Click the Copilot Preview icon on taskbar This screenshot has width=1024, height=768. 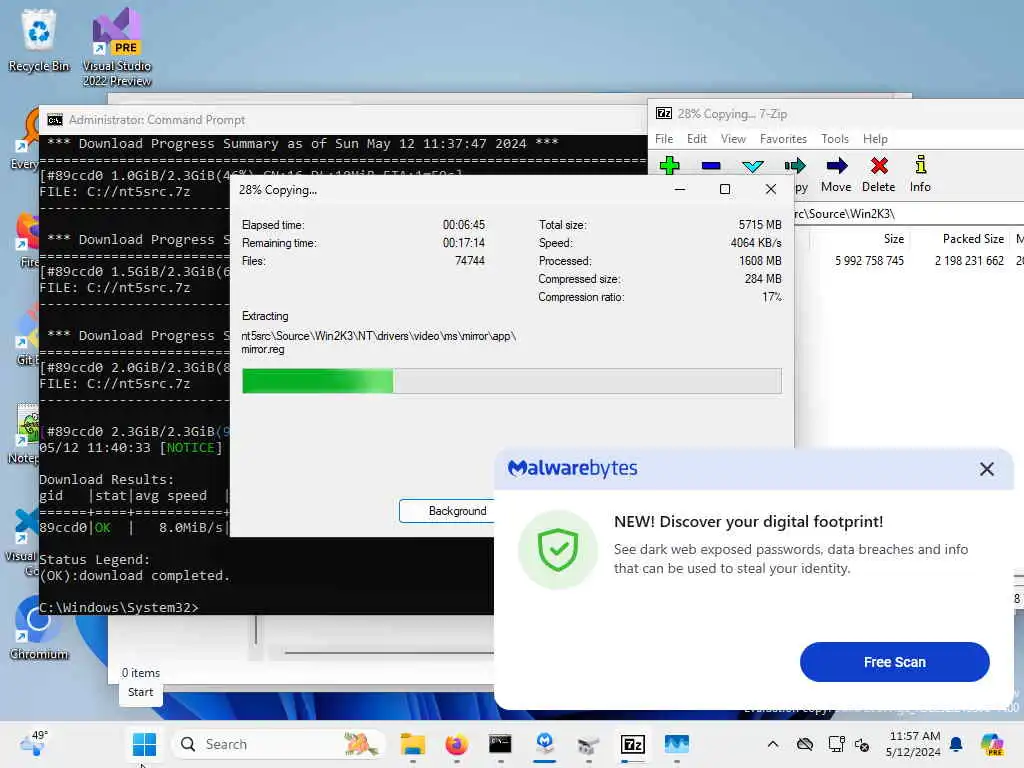pos(992,744)
